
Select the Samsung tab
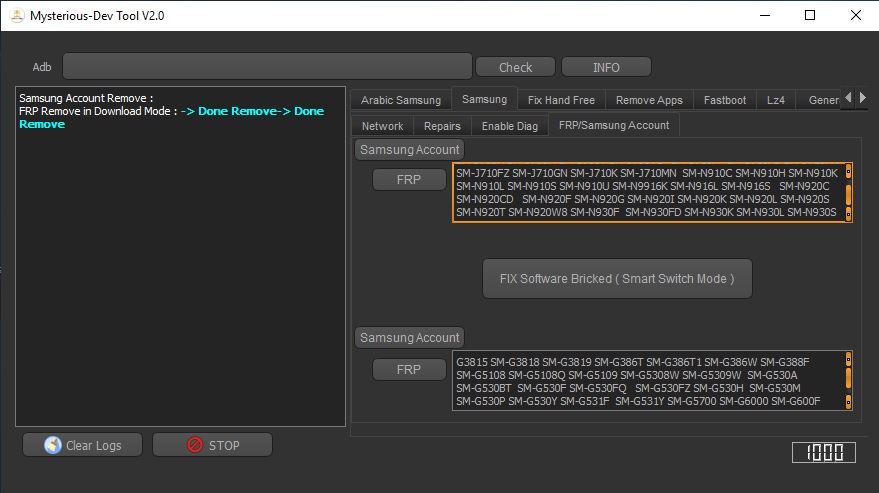point(484,99)
